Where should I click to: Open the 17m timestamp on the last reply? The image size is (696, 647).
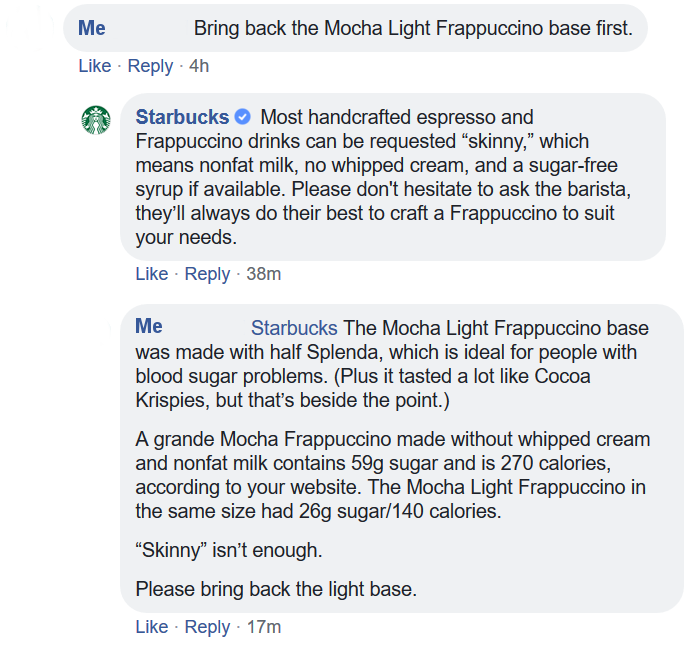(x=264, y=627)
